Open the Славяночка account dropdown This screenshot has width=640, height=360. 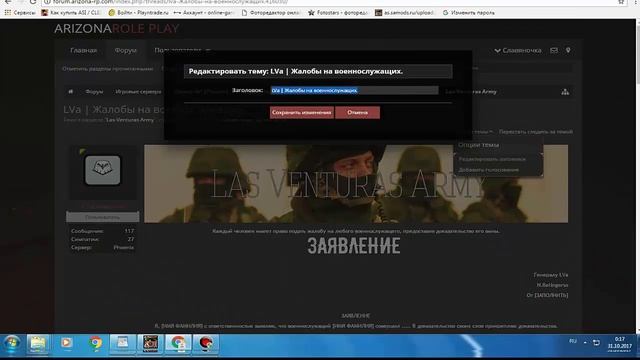(518, 50)
